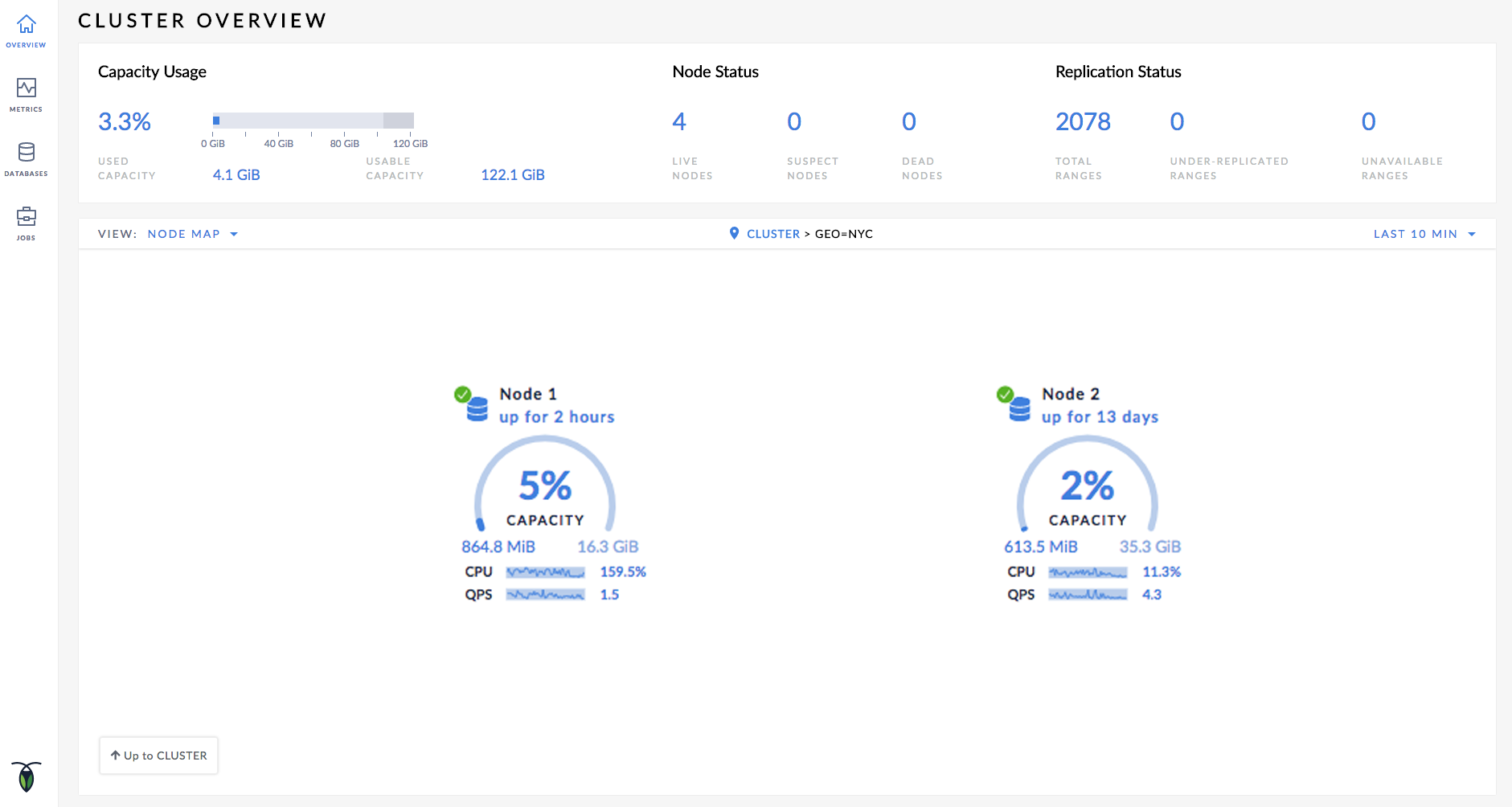Click the capacity usage progress bar
Viewport: 1512px width, 807px height.
[x=312, y=121]
